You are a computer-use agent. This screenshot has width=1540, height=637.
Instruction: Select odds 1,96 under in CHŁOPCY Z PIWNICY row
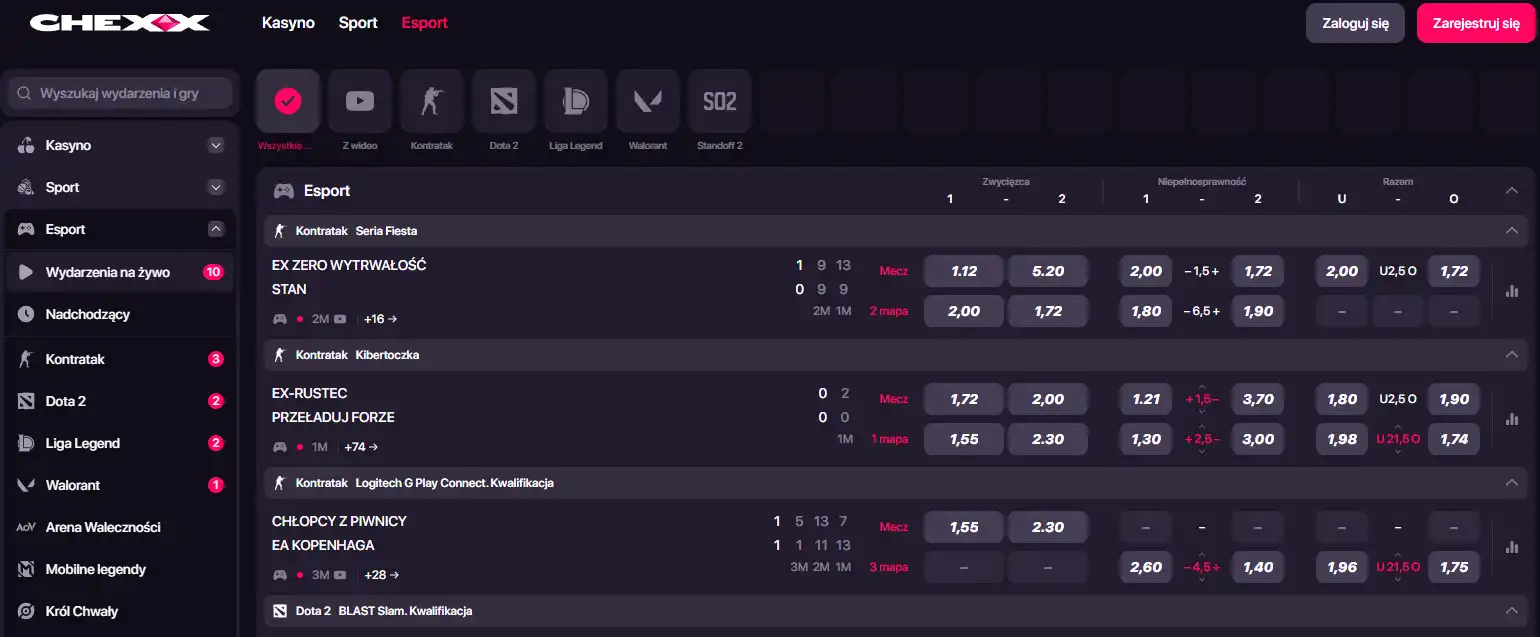[1342, 567]
